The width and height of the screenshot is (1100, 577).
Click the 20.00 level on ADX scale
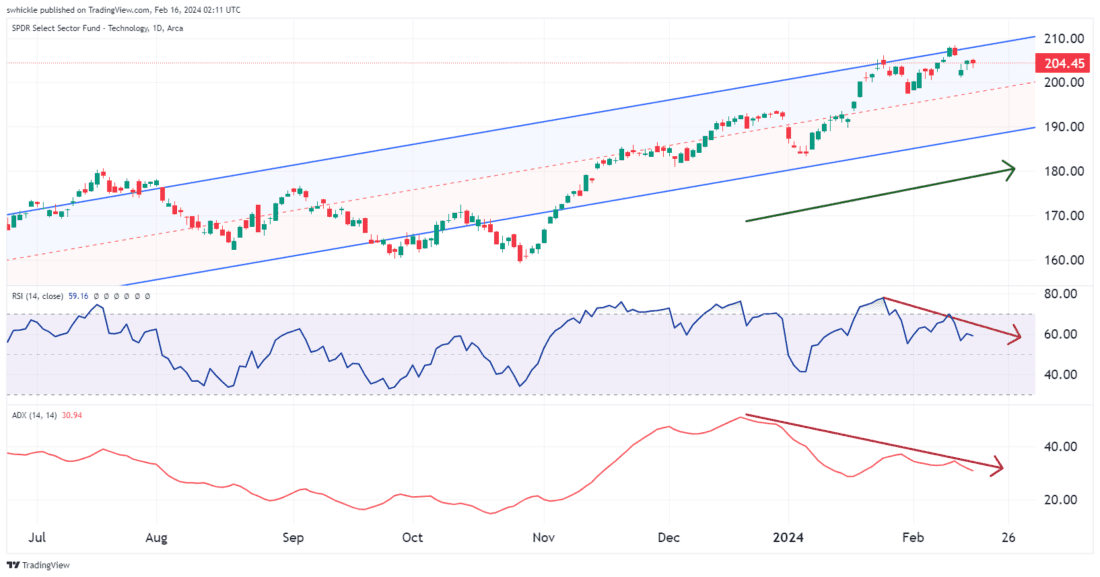[x=1060, y=500]
